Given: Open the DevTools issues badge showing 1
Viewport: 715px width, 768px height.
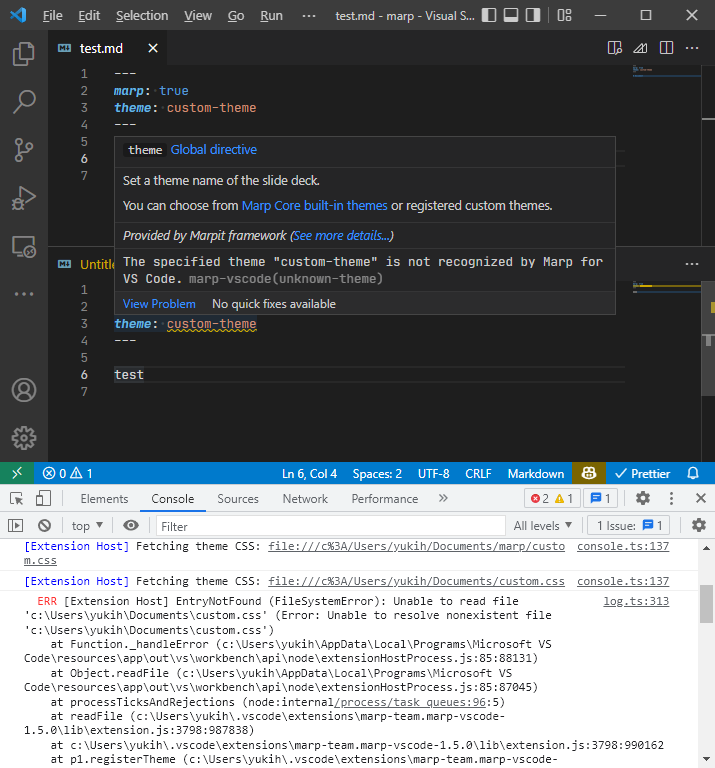Looking at the screenshot, I should [x=600, y=499].
